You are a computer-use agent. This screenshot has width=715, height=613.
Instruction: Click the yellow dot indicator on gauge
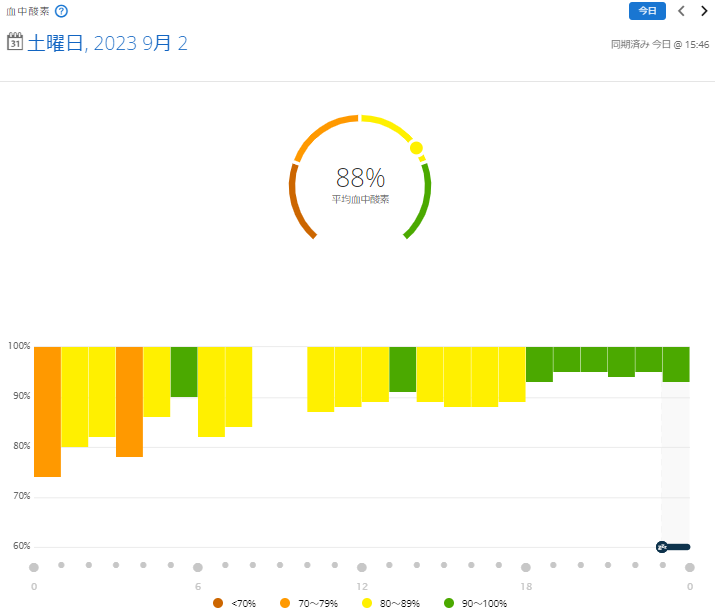pyautogui.click(x=416, y=148)
